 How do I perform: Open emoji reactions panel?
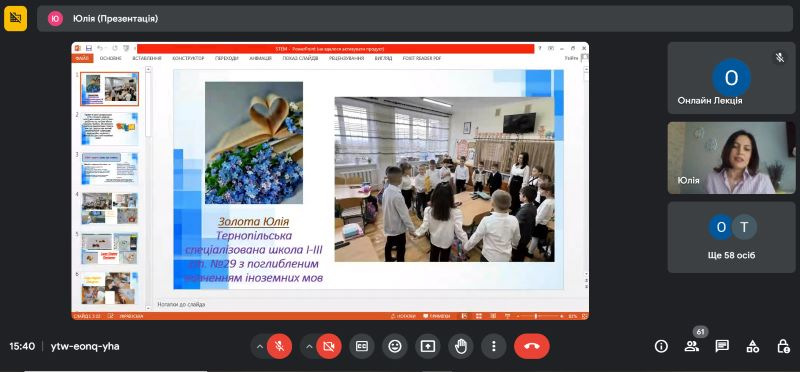[394, 346]
